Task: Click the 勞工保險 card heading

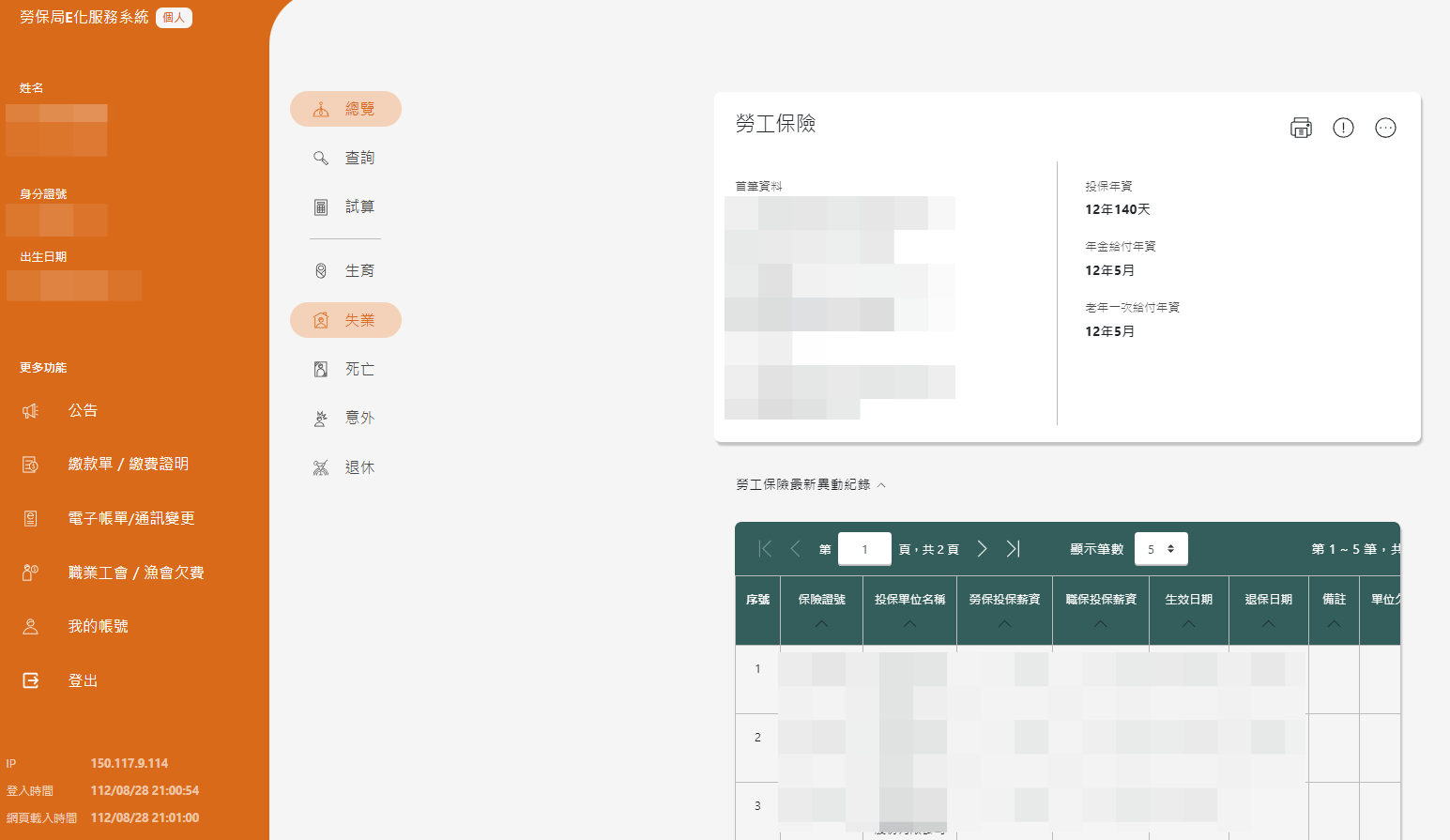Action: (775, 123)
